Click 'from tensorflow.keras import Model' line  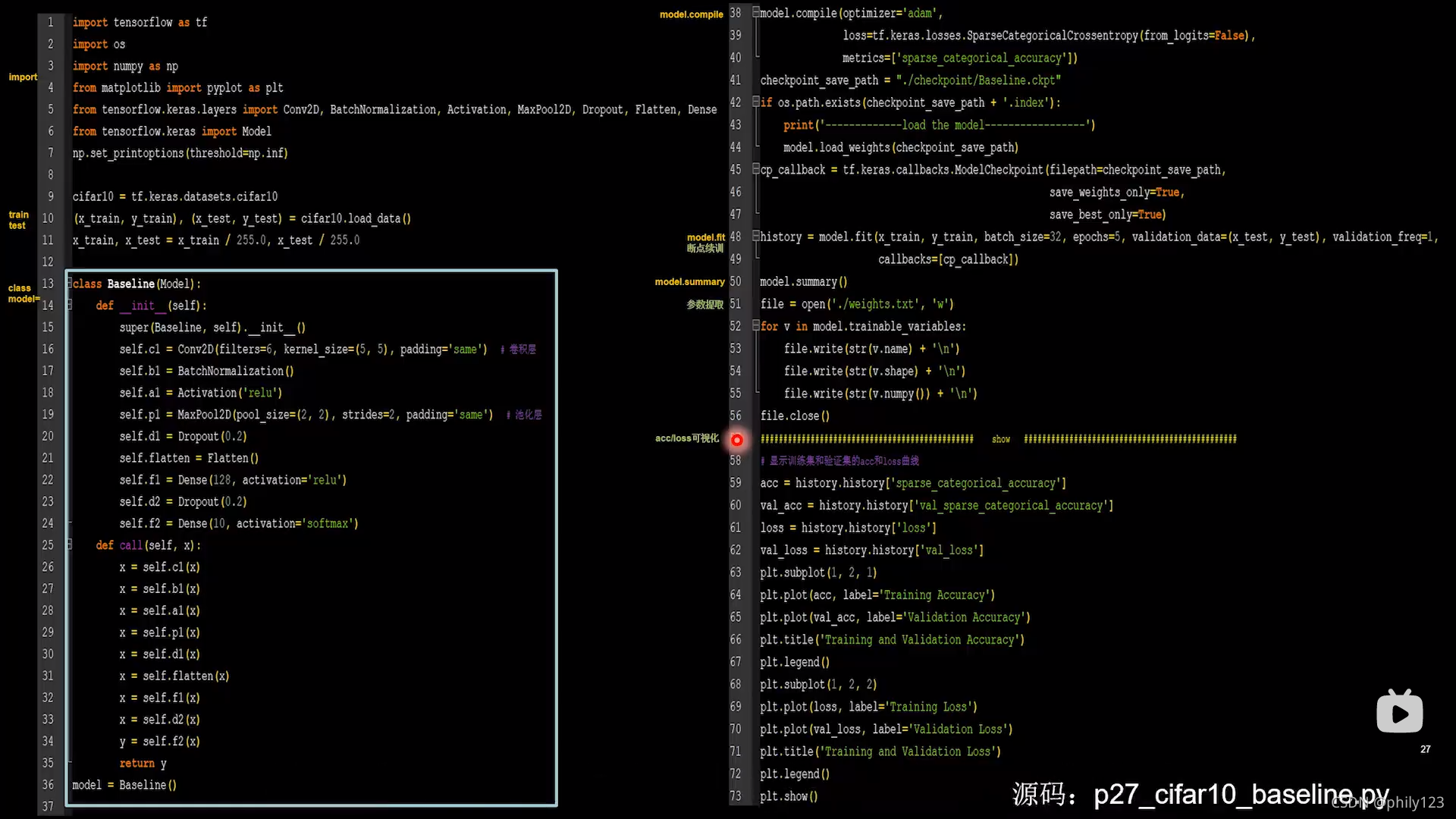tap(171, 131)
